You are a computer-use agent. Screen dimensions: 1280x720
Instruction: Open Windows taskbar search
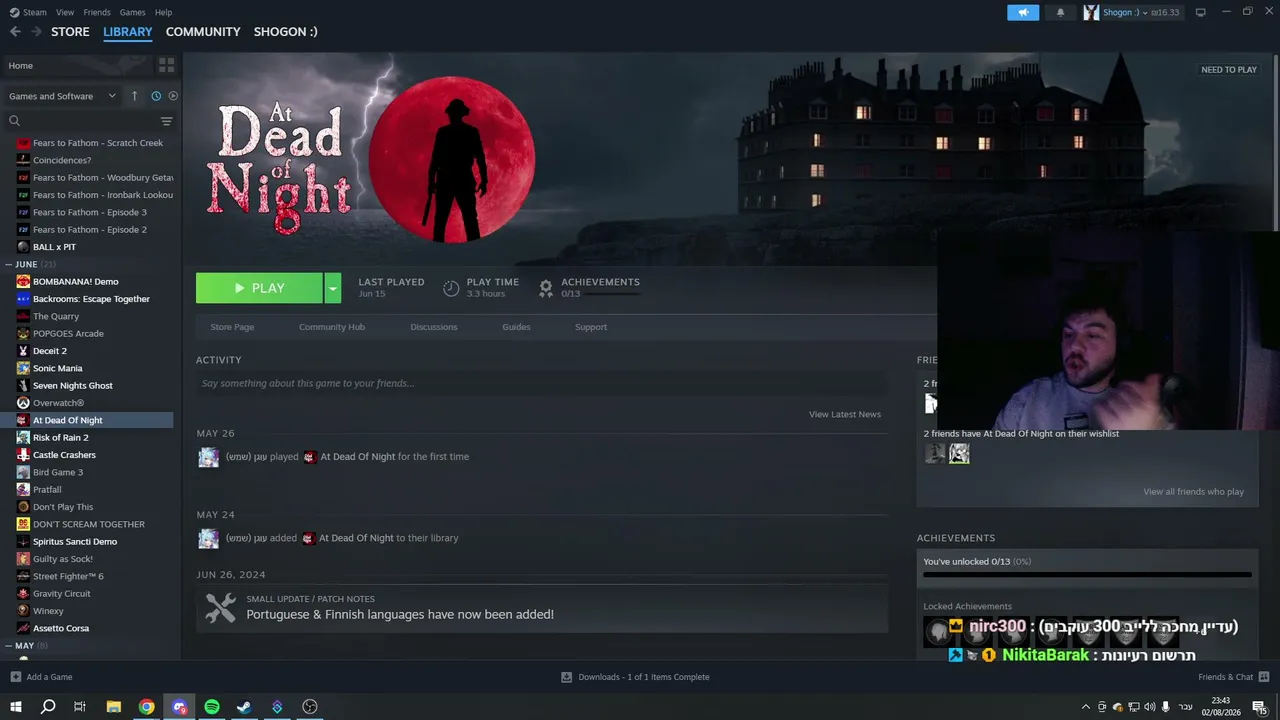(x=48, y=707)
